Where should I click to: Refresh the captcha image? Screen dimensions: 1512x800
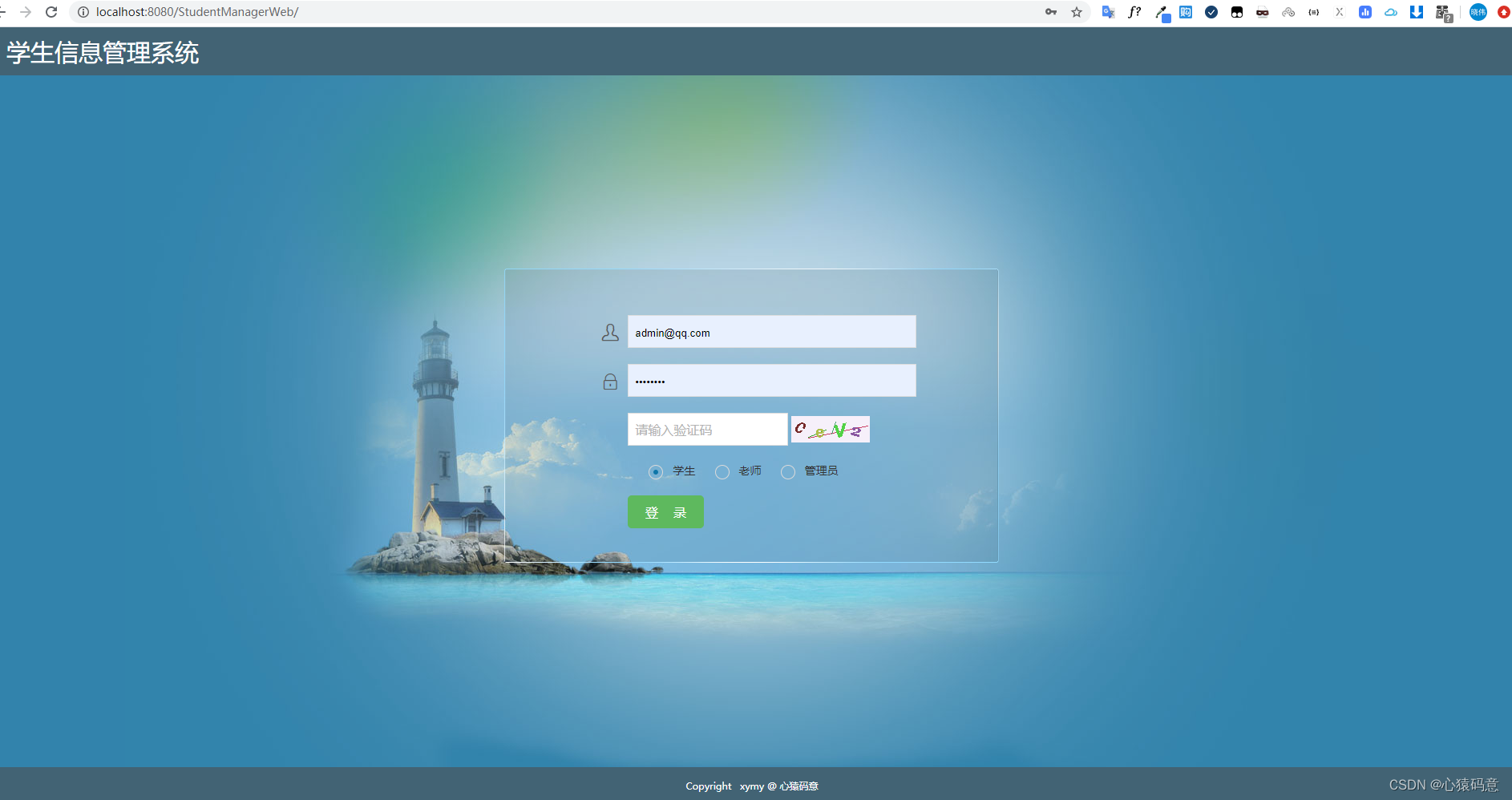click(830, 430)
